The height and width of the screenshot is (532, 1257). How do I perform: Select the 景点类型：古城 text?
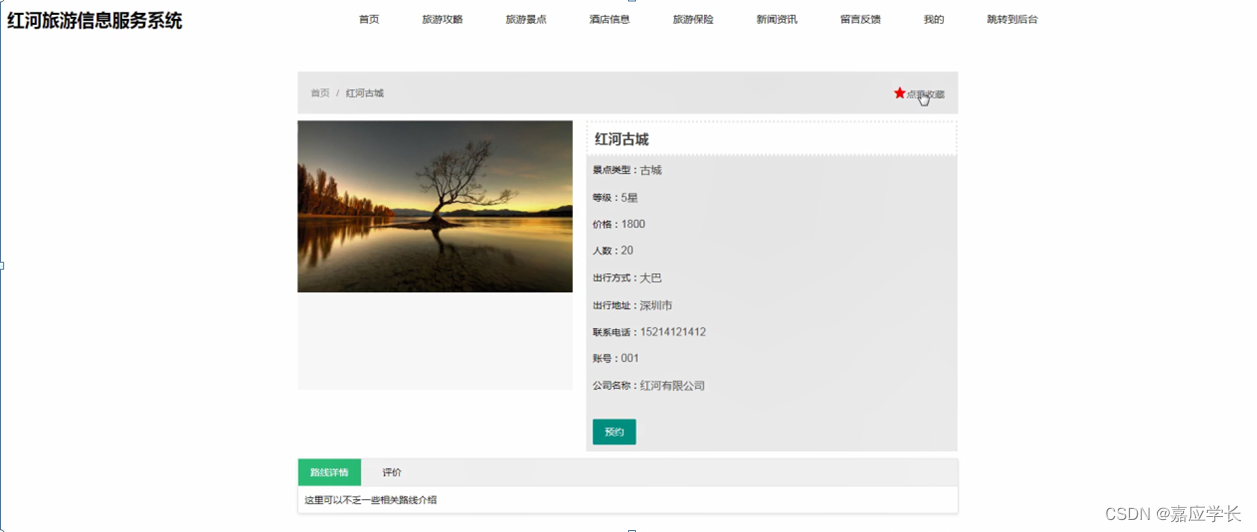click(x=627, y=170)
